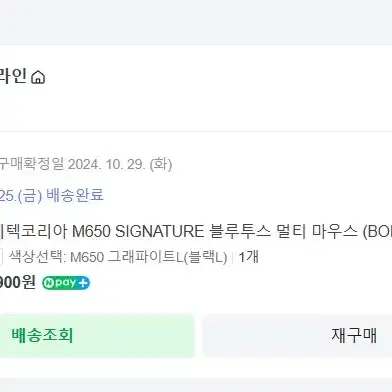The height and width of the screenshot is (392, 392).
Task: Click the store name ending in 라인
Action: [x=13, y=76]
